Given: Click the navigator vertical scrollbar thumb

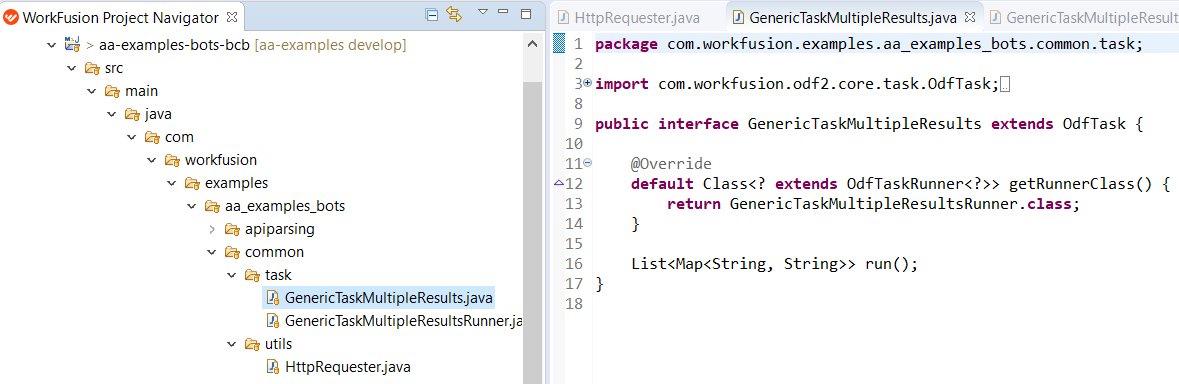Looking at the screenshot, I should (533, 233).
